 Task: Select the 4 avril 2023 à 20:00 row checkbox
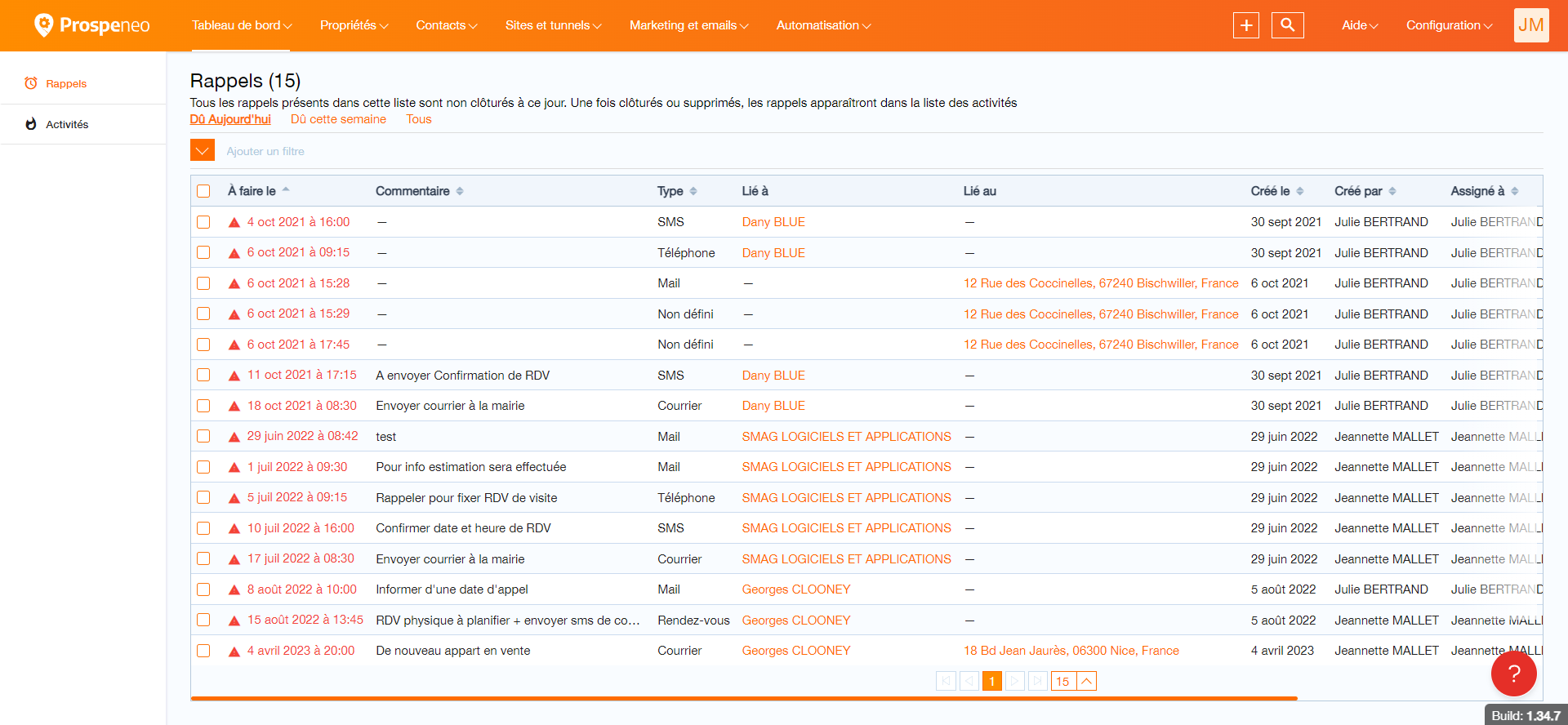tap(203, 651)
